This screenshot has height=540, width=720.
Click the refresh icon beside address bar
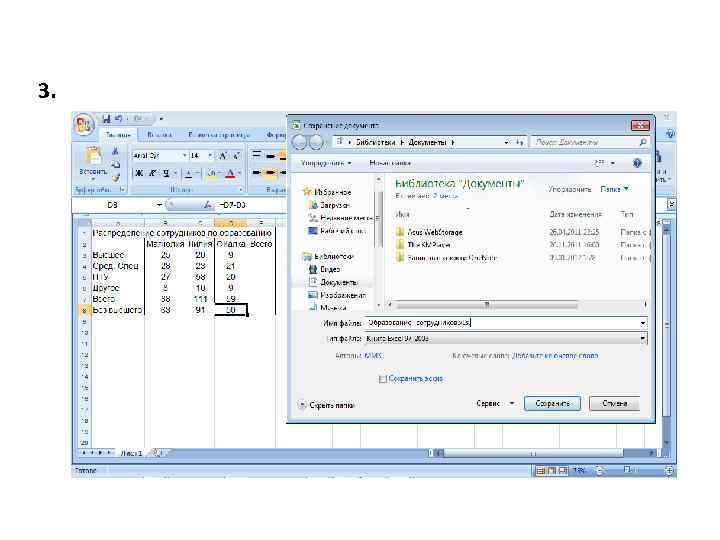[519, 142]
